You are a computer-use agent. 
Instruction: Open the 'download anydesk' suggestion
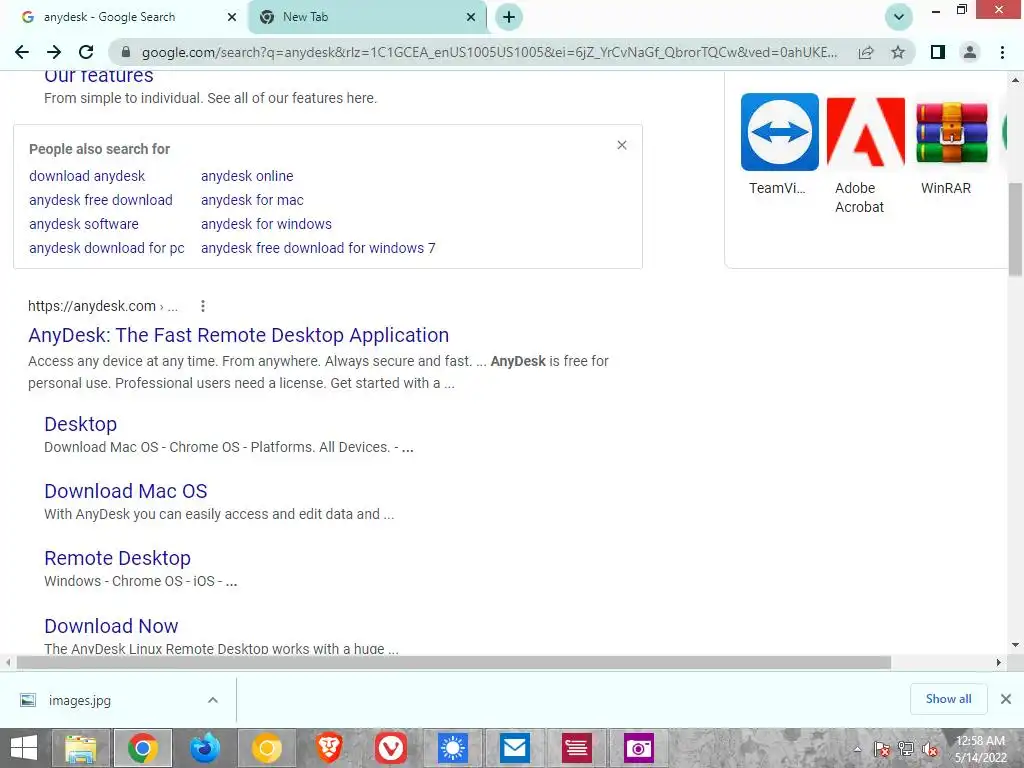[87, 176]
